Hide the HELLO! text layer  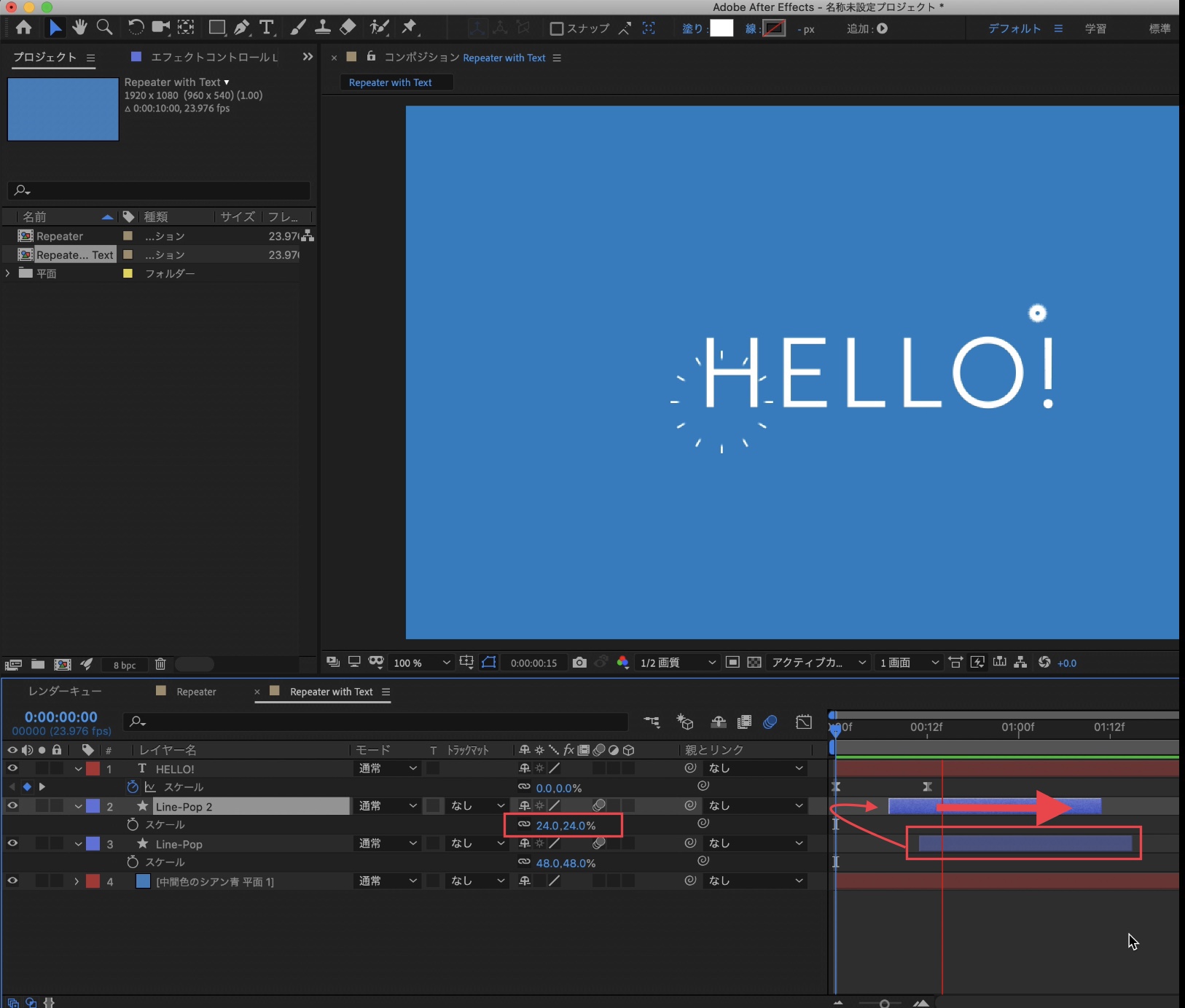point(12,768)
